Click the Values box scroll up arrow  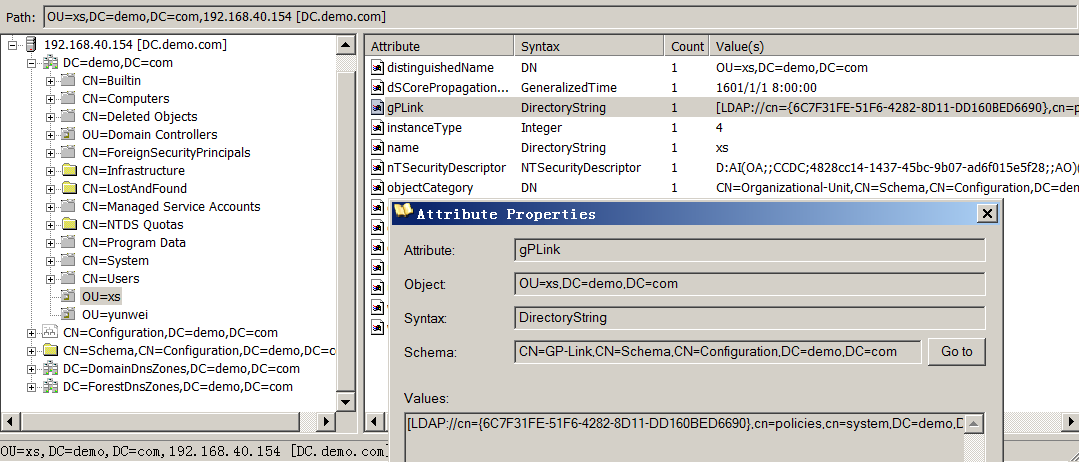tap(974, 423)
